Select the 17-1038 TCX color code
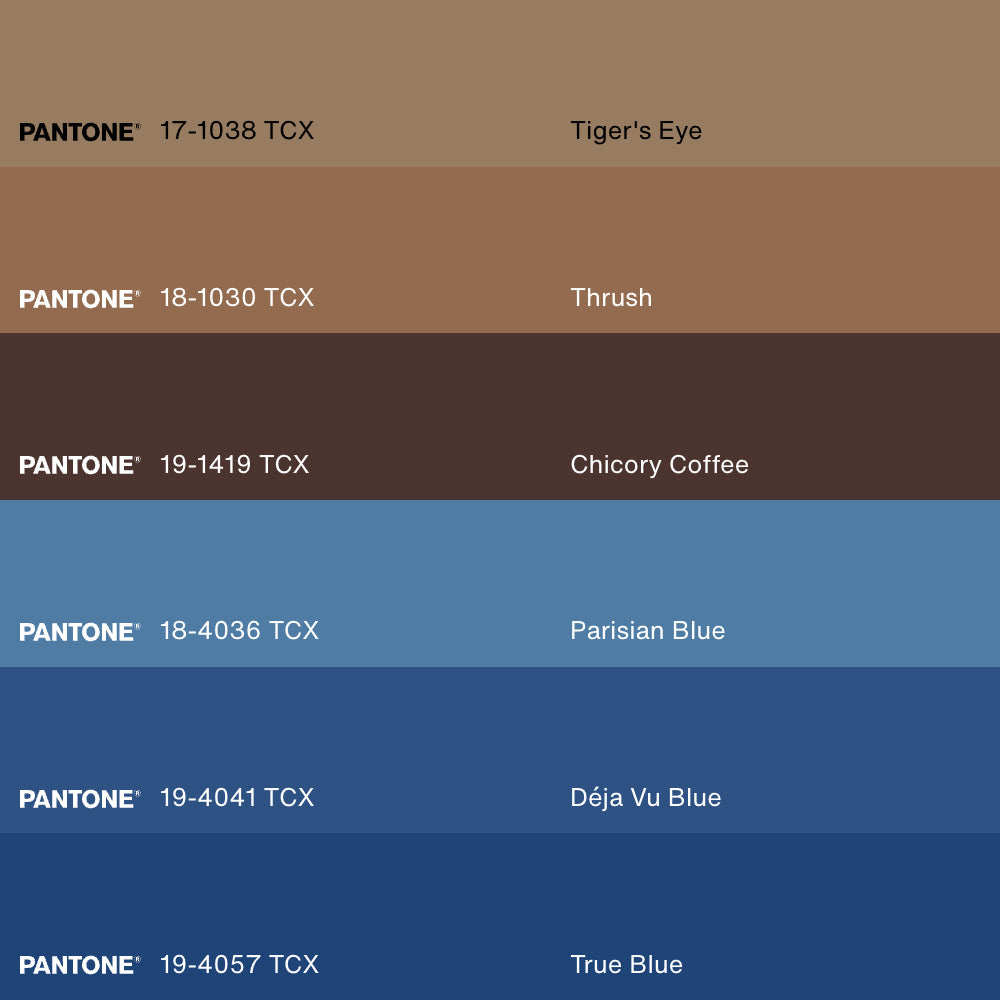The image size is (1000, 1000). point(237,131)
